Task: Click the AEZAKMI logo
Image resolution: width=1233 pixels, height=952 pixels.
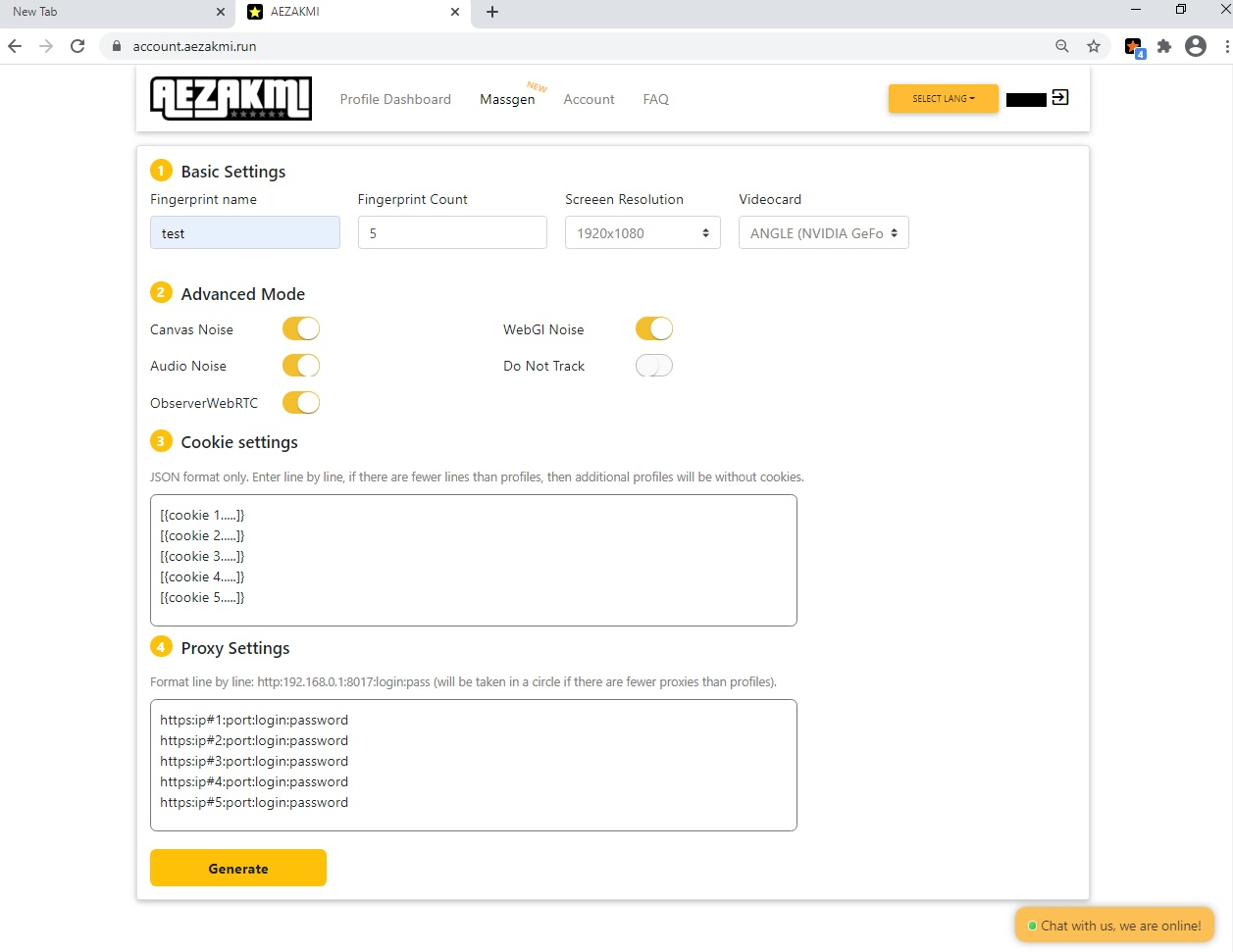Action: pyautogui.click(x=231, y=98)
